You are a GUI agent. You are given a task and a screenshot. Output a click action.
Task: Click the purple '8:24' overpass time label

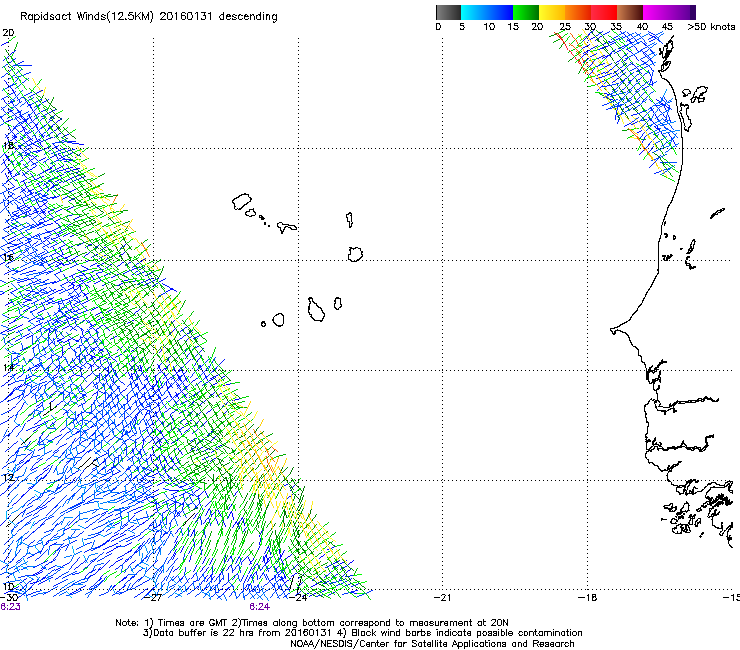[x=260, y=607]
